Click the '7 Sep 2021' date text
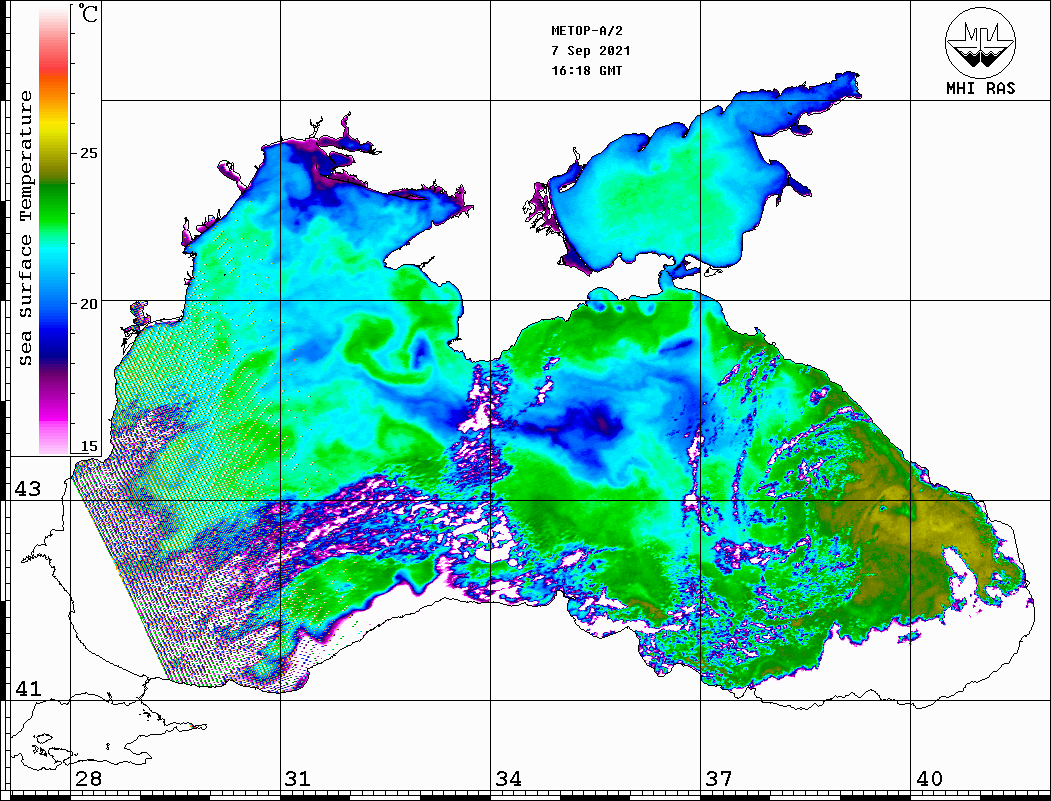 [591, 51]
